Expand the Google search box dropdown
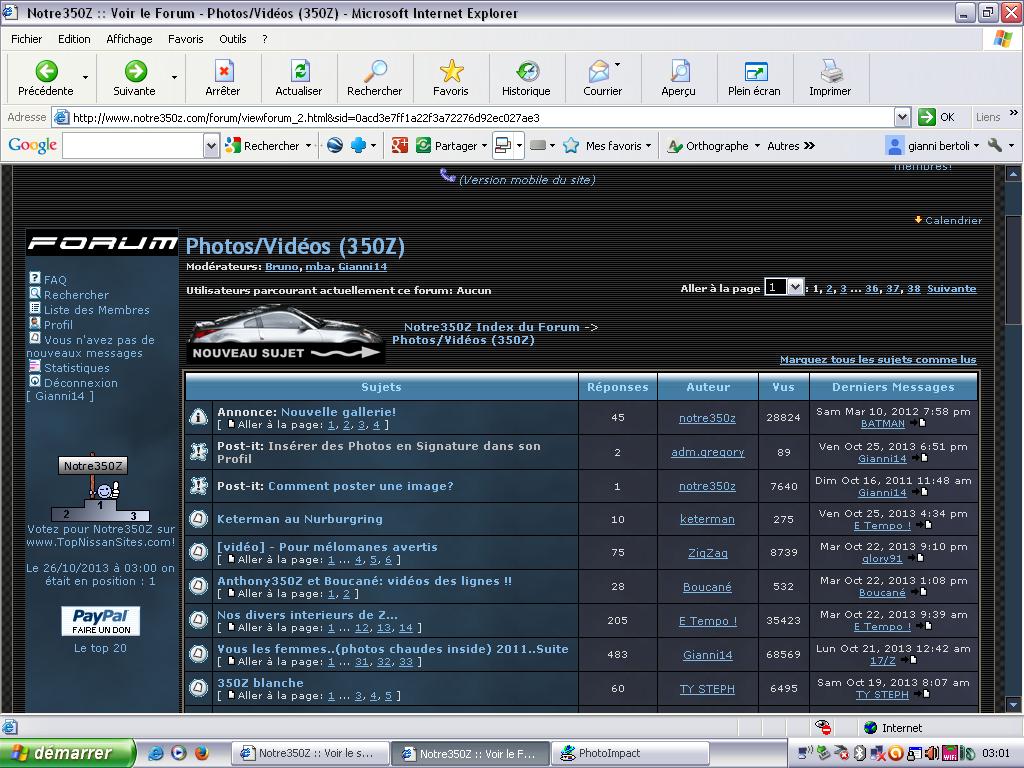1024x768 pixels. pos(211,146)
